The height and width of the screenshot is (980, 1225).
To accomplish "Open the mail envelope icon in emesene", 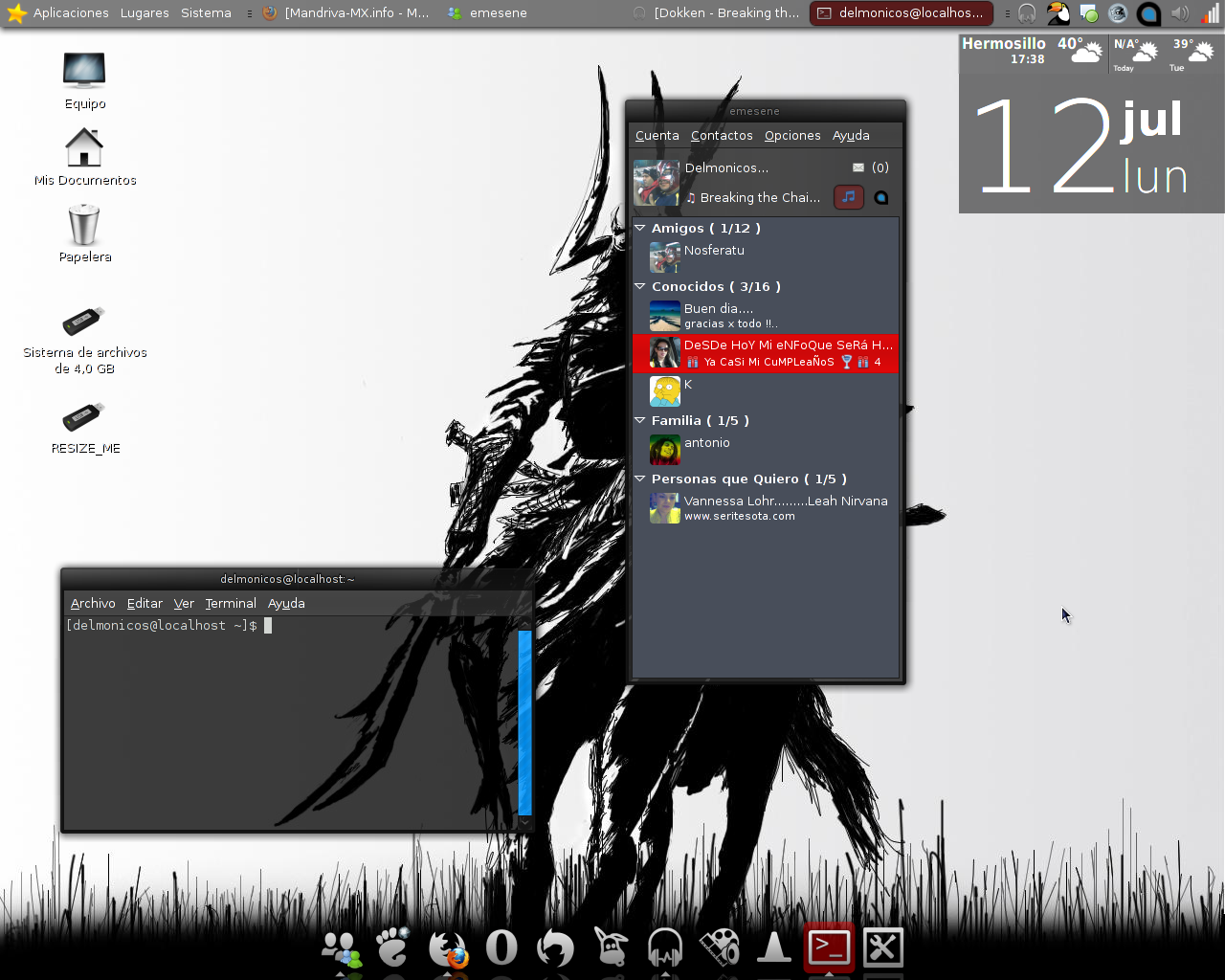I will point(858,167).
